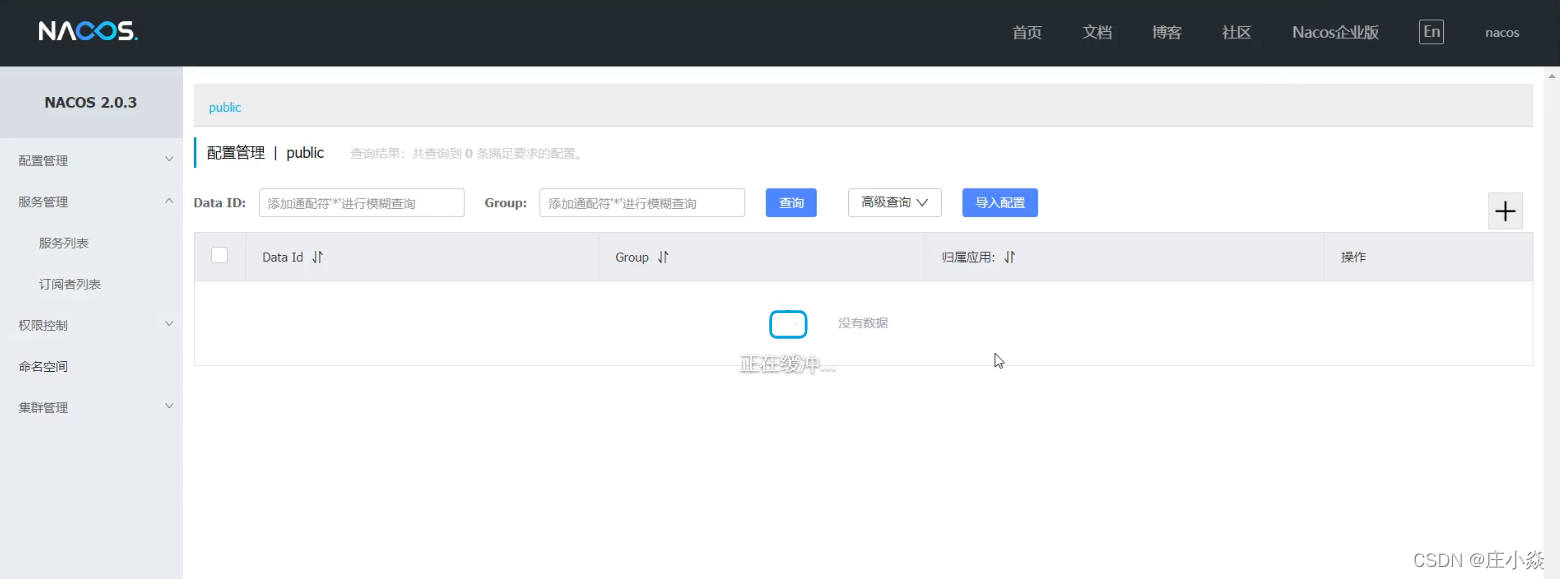
Task: Open 社区 in the top navigation
Action: [x=1237, y=32]
